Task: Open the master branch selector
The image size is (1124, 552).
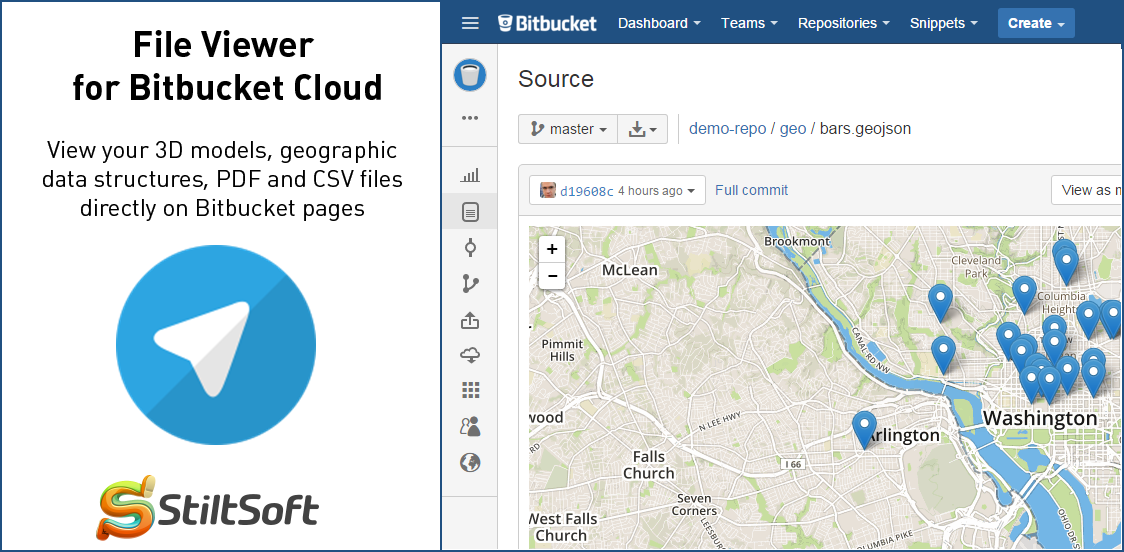Action: (x=568, y=129)
